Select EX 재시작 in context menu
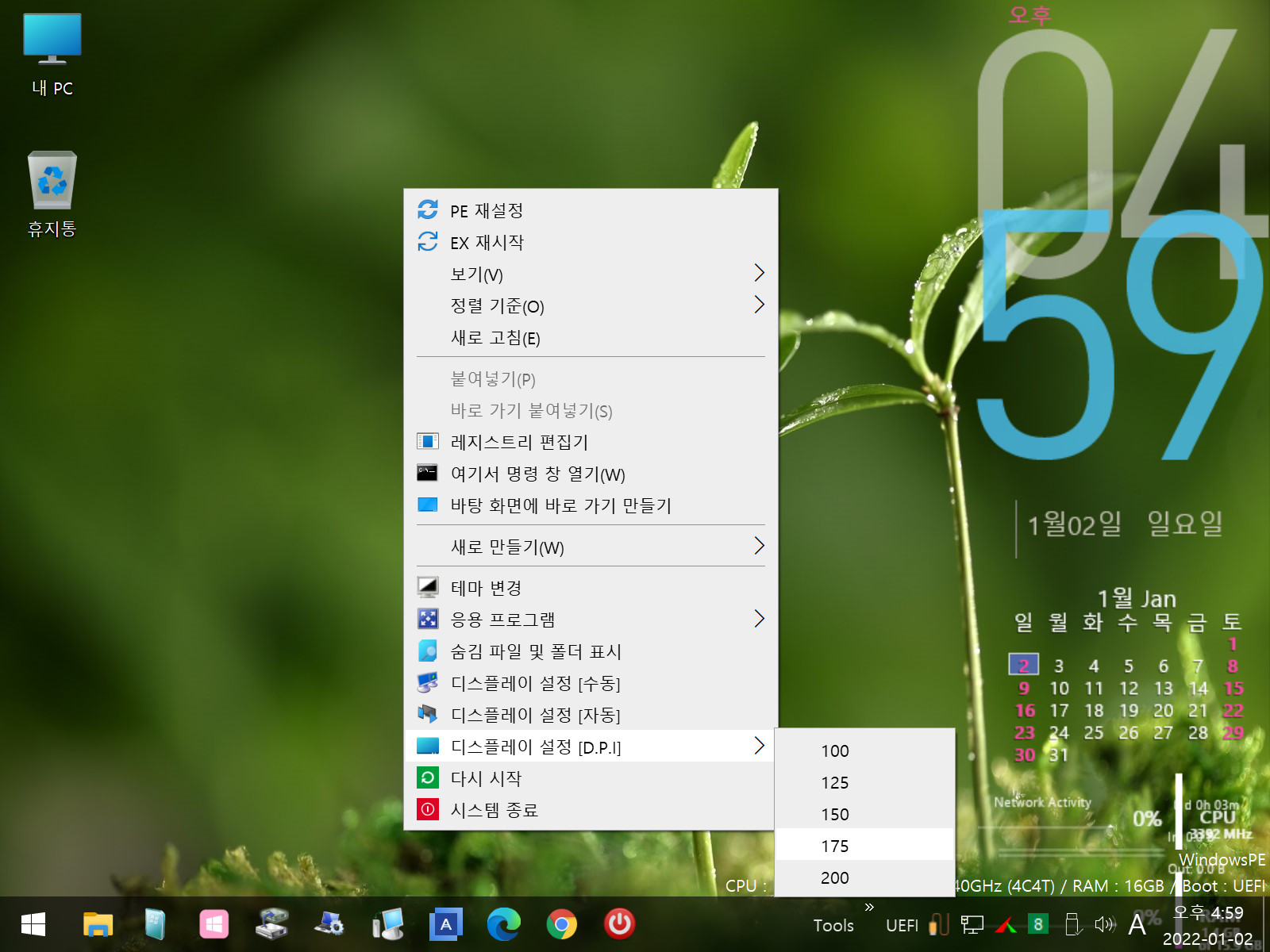Viewport: 1270px width, 952px height. 591,242
